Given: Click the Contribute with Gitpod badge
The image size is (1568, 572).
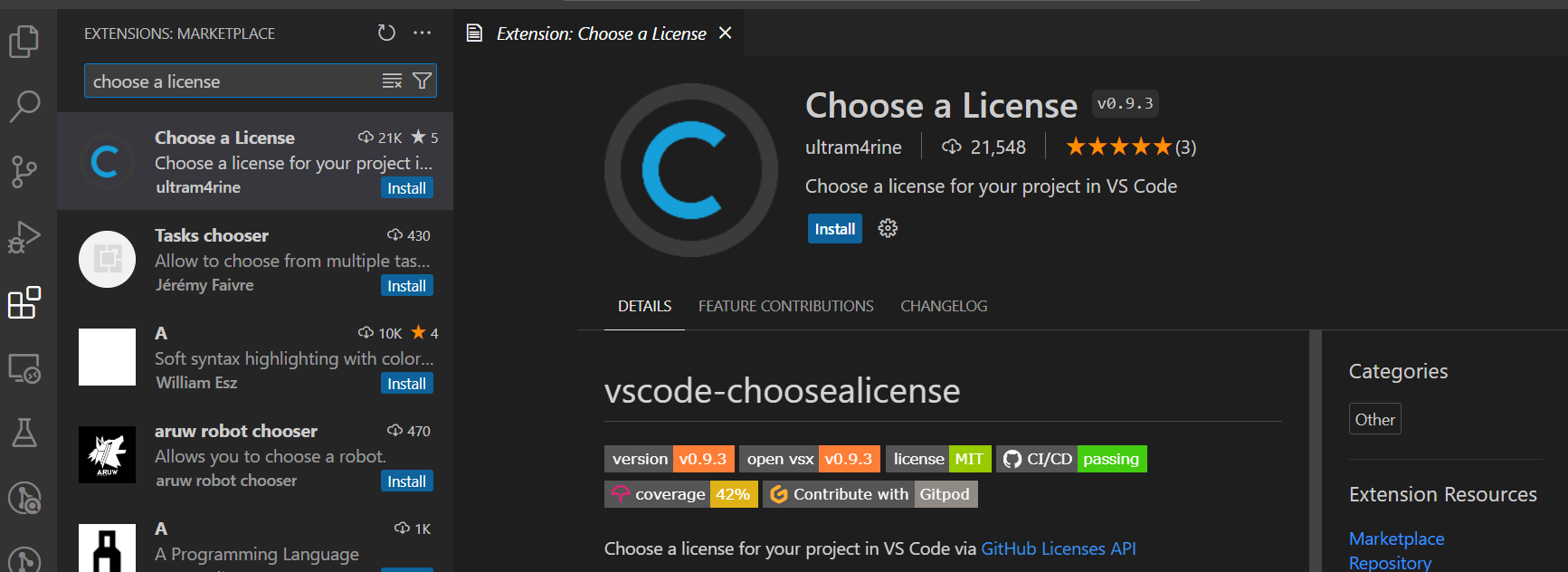Looking at the screenshot, I should pyautogui.click(x=870, y=494).
